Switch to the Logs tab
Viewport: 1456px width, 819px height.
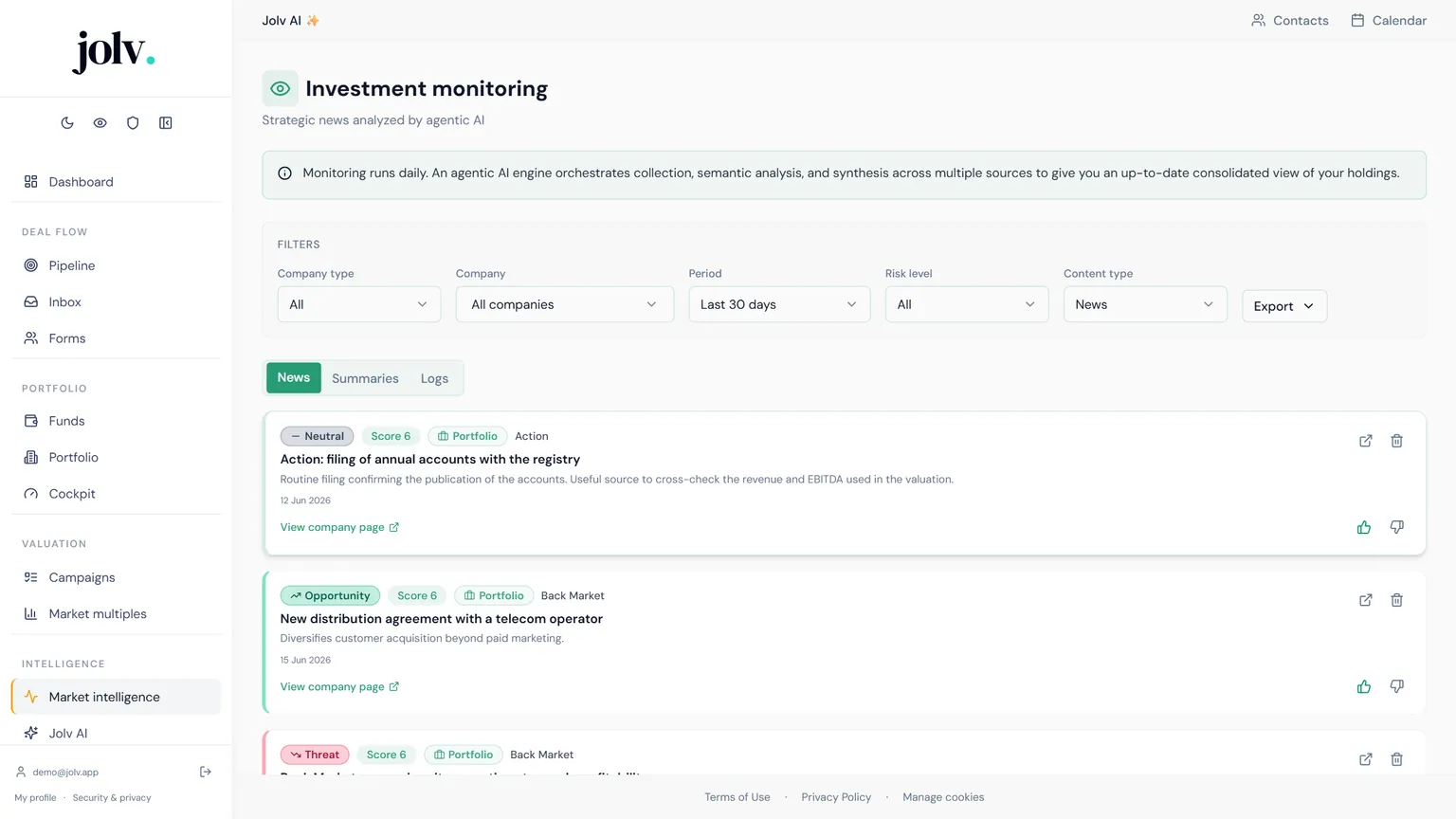(434, 378)
